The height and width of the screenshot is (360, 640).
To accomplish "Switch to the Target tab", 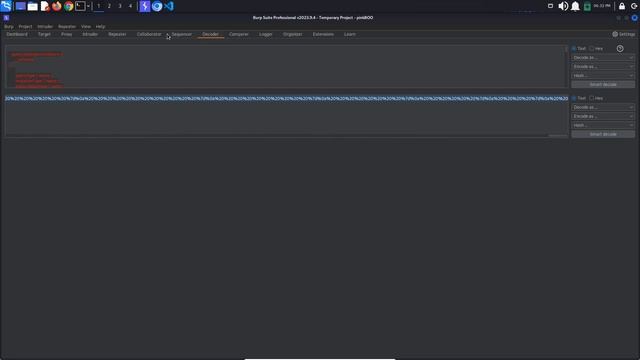I will click(44, 34).
